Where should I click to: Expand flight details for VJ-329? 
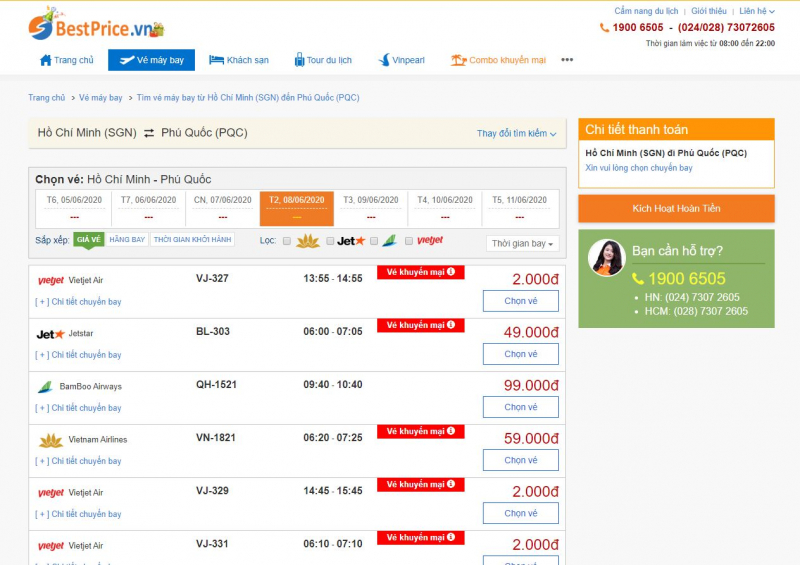[x=78, y=514]
